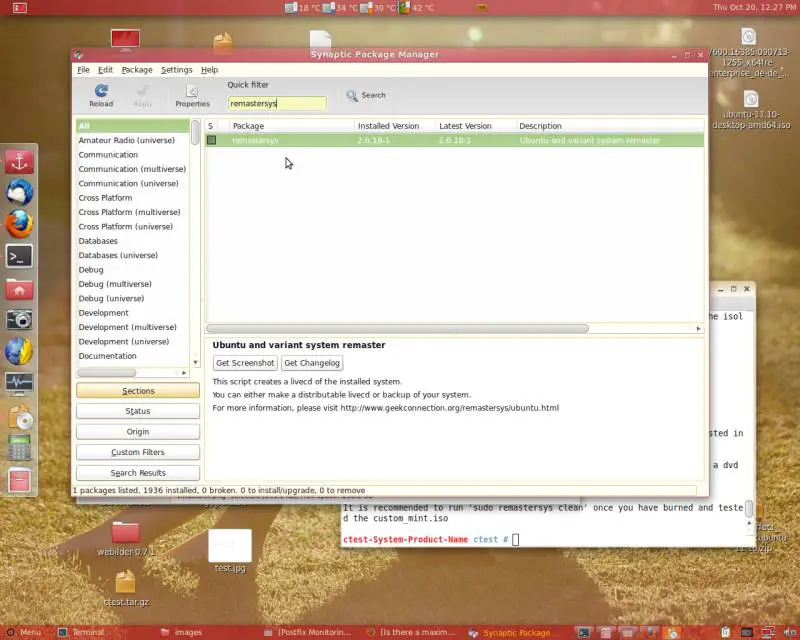Switch to the Origin filter view
Viewport: 800px width, 640px height.
[138, 432]
